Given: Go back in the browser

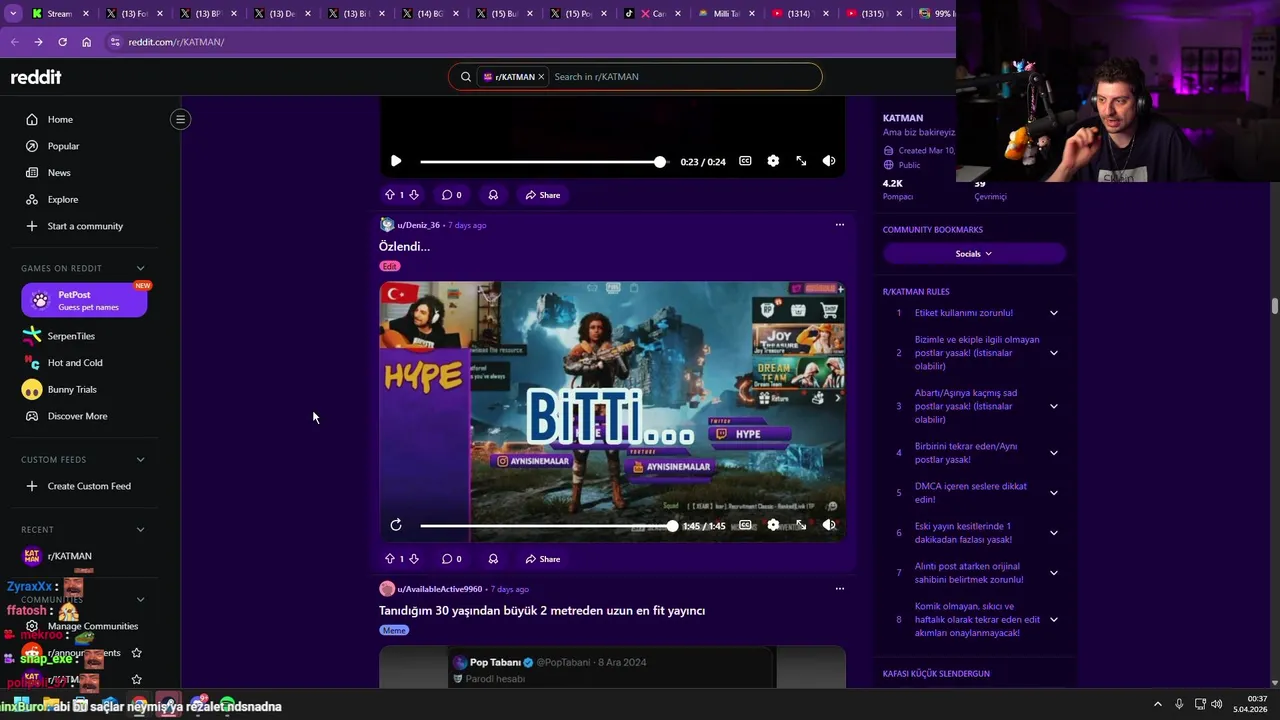Looking at the screenshot, I should (x=14, y=42).
